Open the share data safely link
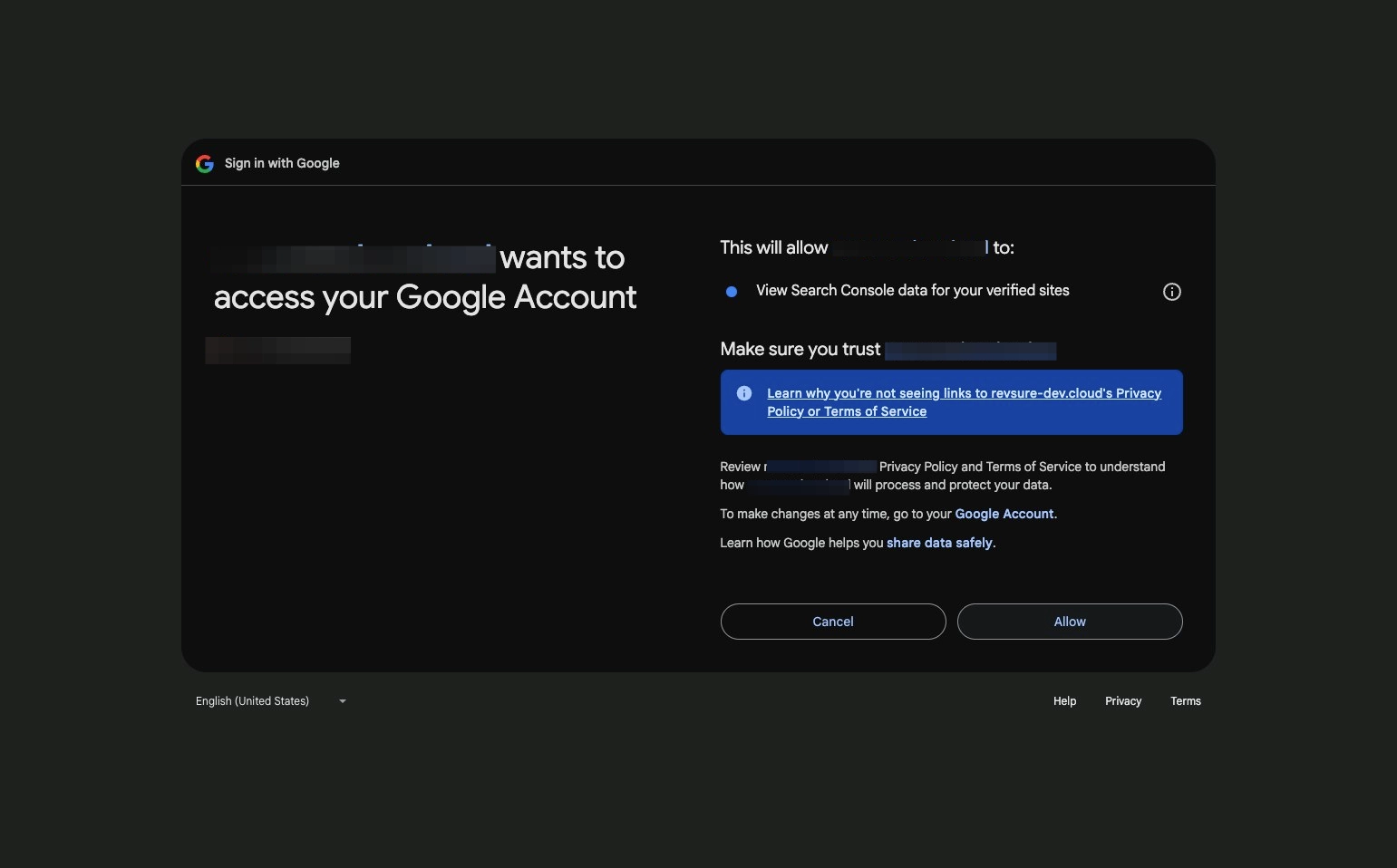The height and width of the screenshot is (868, 1397). pyautogui.click(x=939, y=543)
